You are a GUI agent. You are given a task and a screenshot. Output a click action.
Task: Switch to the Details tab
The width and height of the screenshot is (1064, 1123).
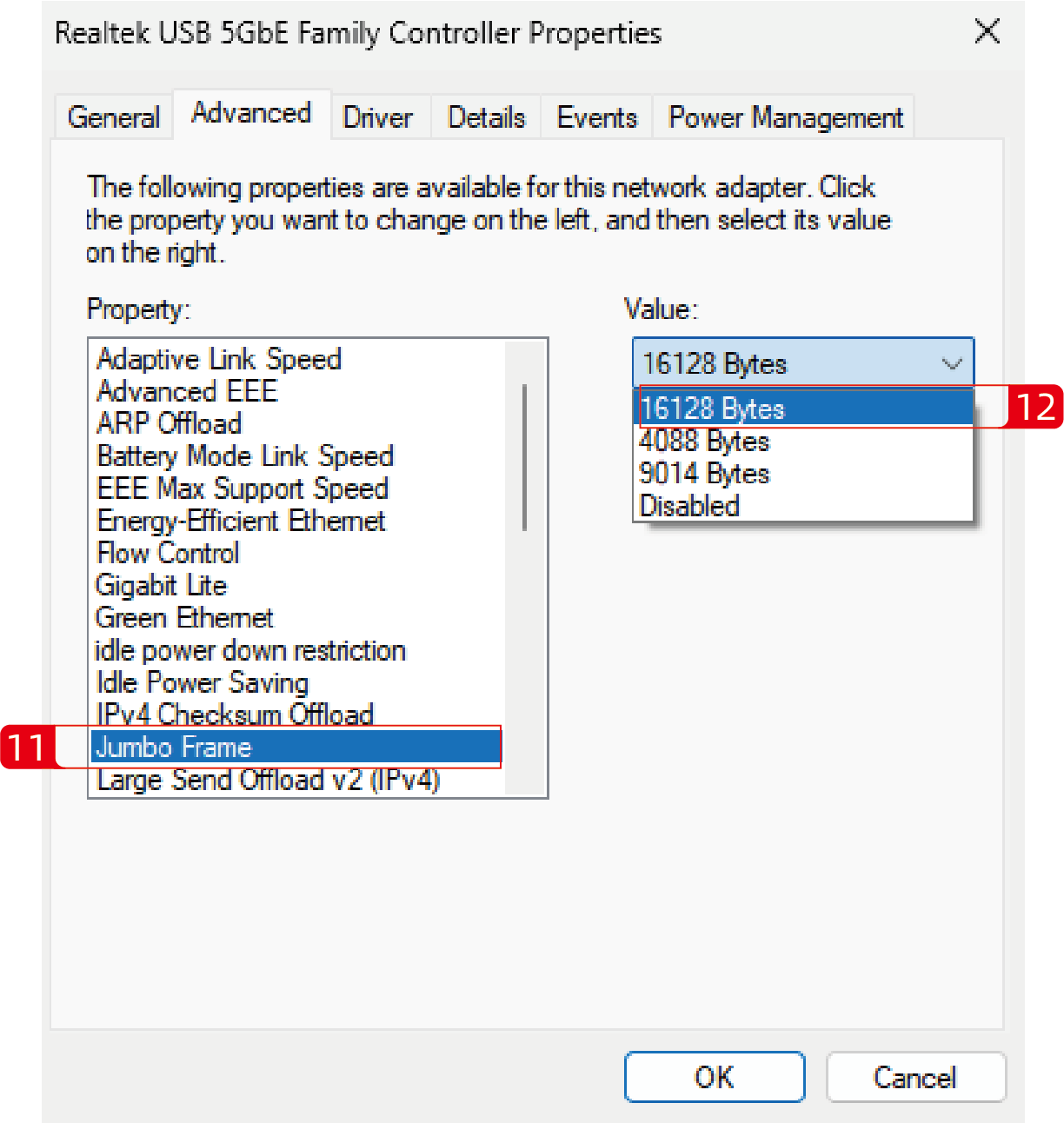pos(486,117)
